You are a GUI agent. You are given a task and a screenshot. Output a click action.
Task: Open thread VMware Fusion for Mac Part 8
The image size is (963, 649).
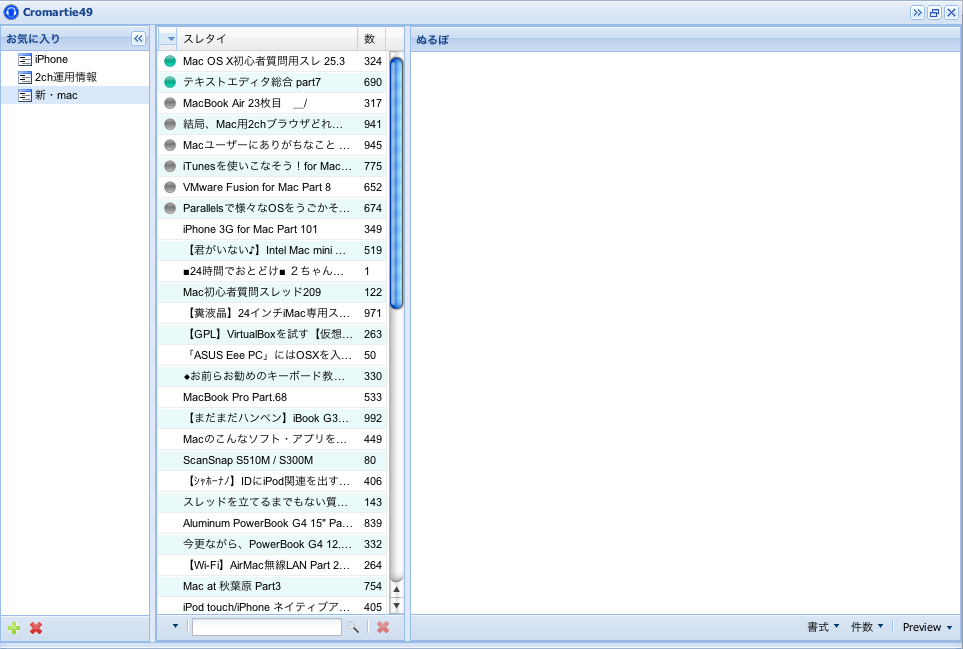point(257,187)
